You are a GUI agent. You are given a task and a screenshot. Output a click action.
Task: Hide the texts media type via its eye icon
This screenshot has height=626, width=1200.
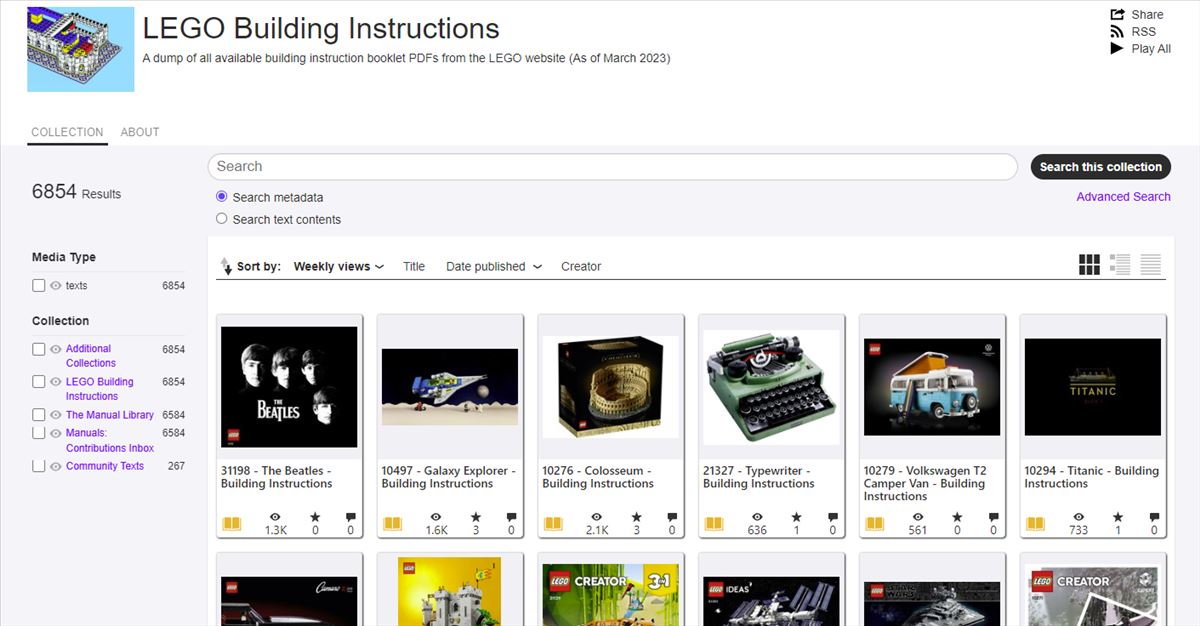click(56, 285)
